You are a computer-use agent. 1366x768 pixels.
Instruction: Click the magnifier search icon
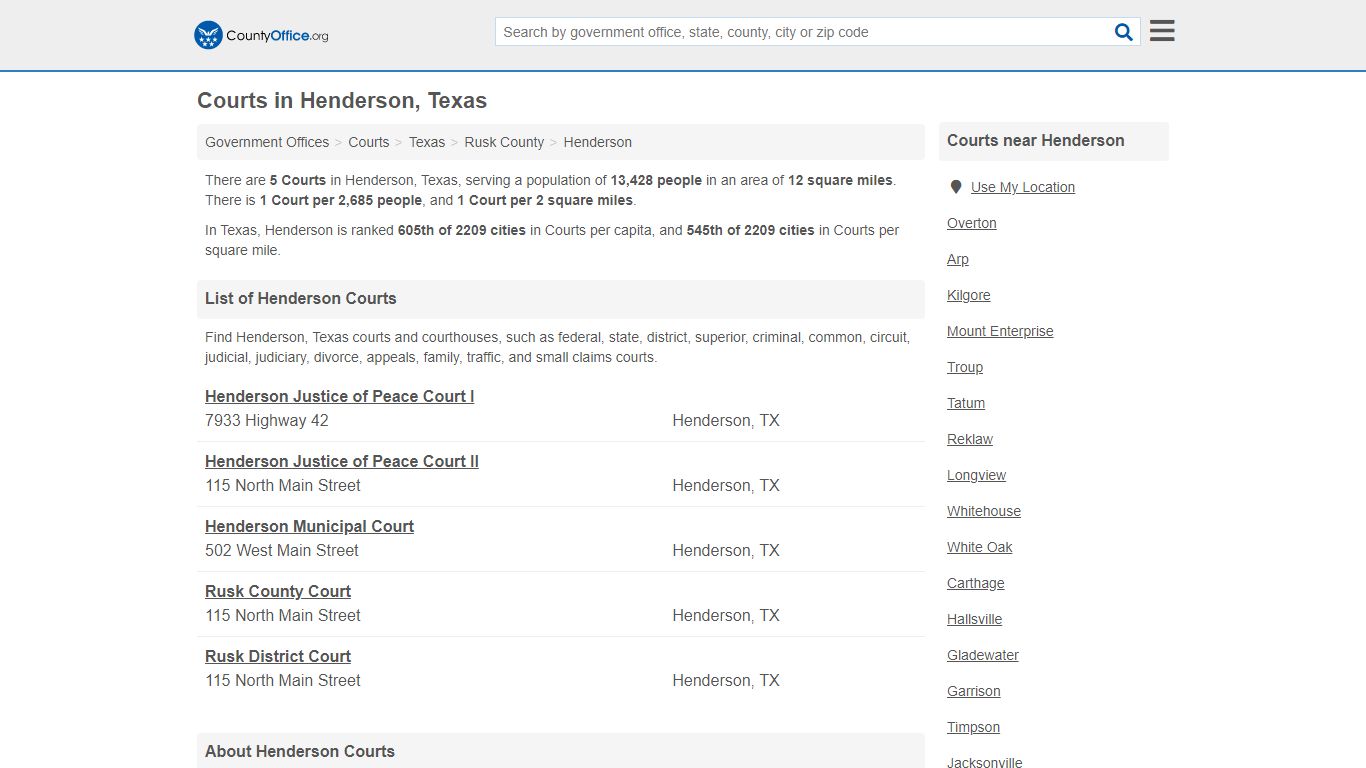click(1124, 32)
